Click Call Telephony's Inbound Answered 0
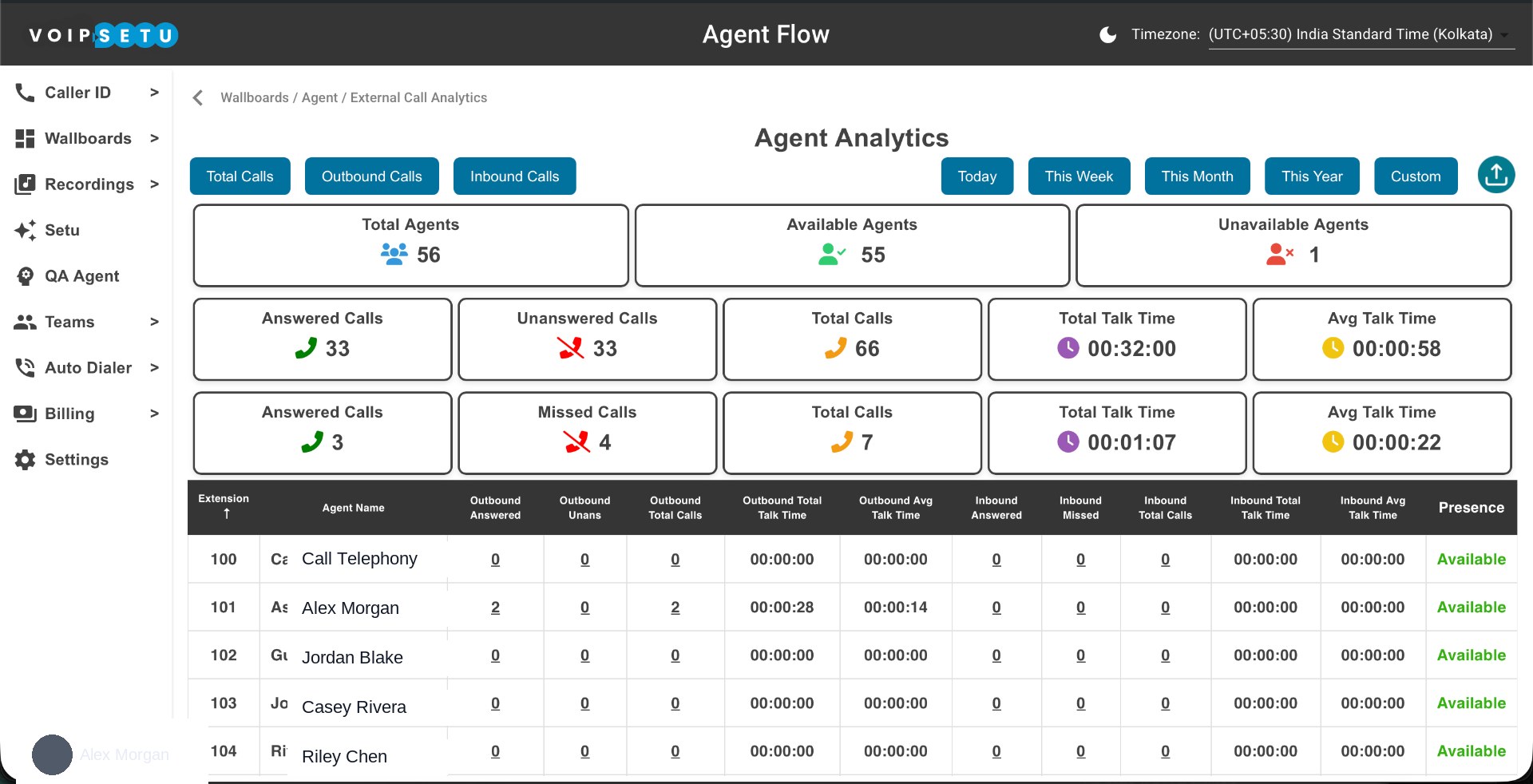1533x784 pixels. [x=996, y=560]
